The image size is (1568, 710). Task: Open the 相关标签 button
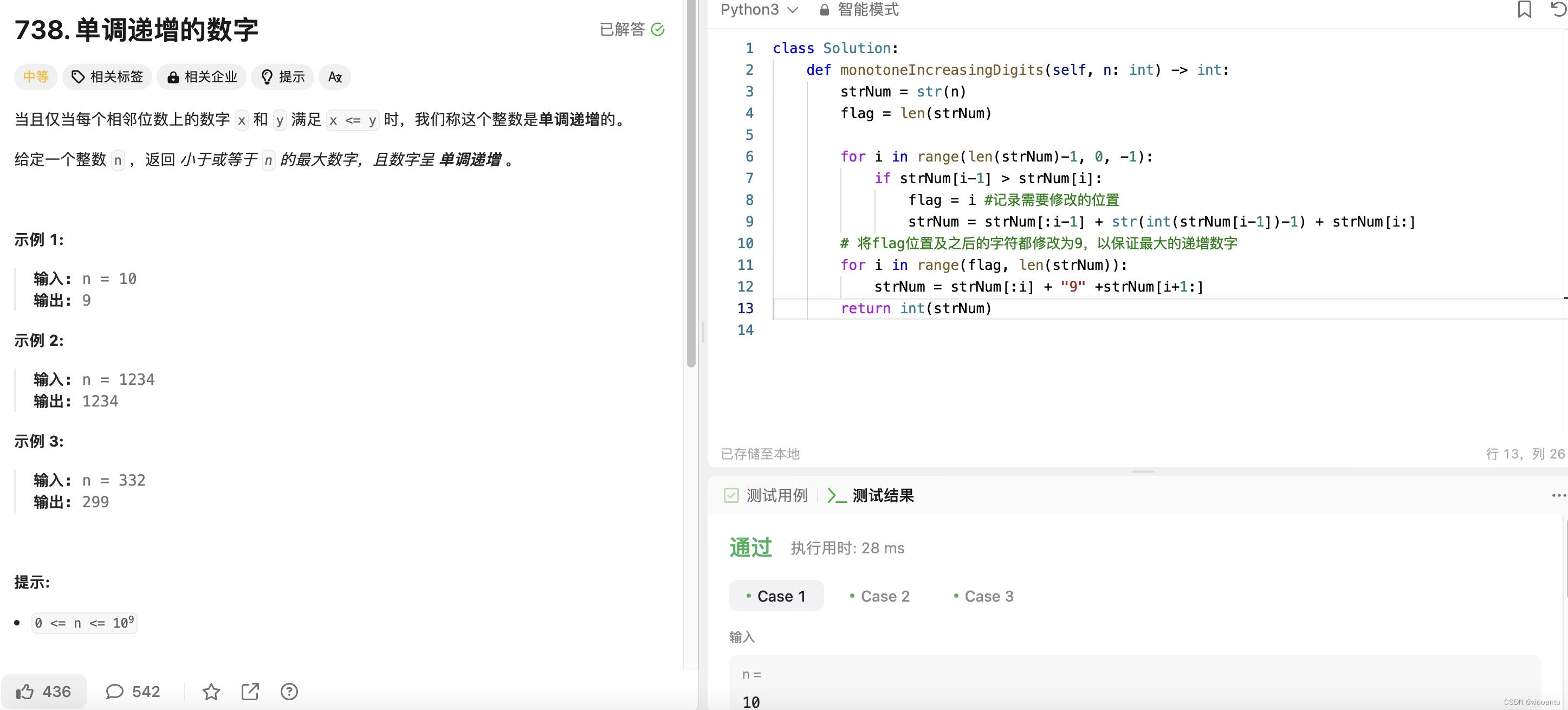tap(107, 77)
